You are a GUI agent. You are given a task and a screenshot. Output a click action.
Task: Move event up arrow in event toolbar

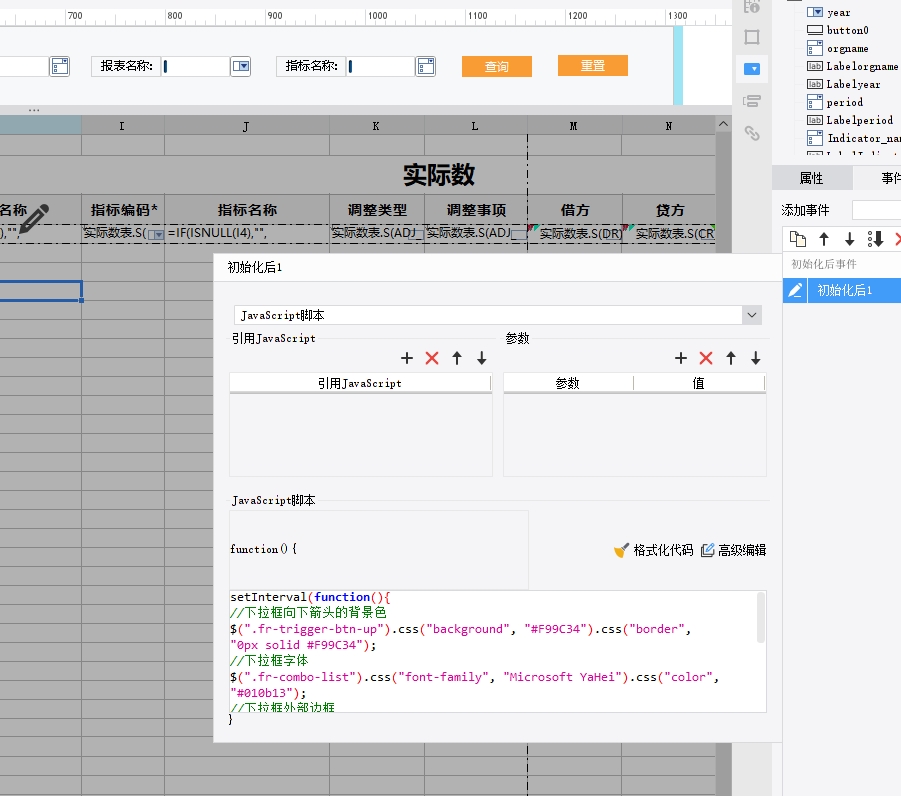pos(824,239)
